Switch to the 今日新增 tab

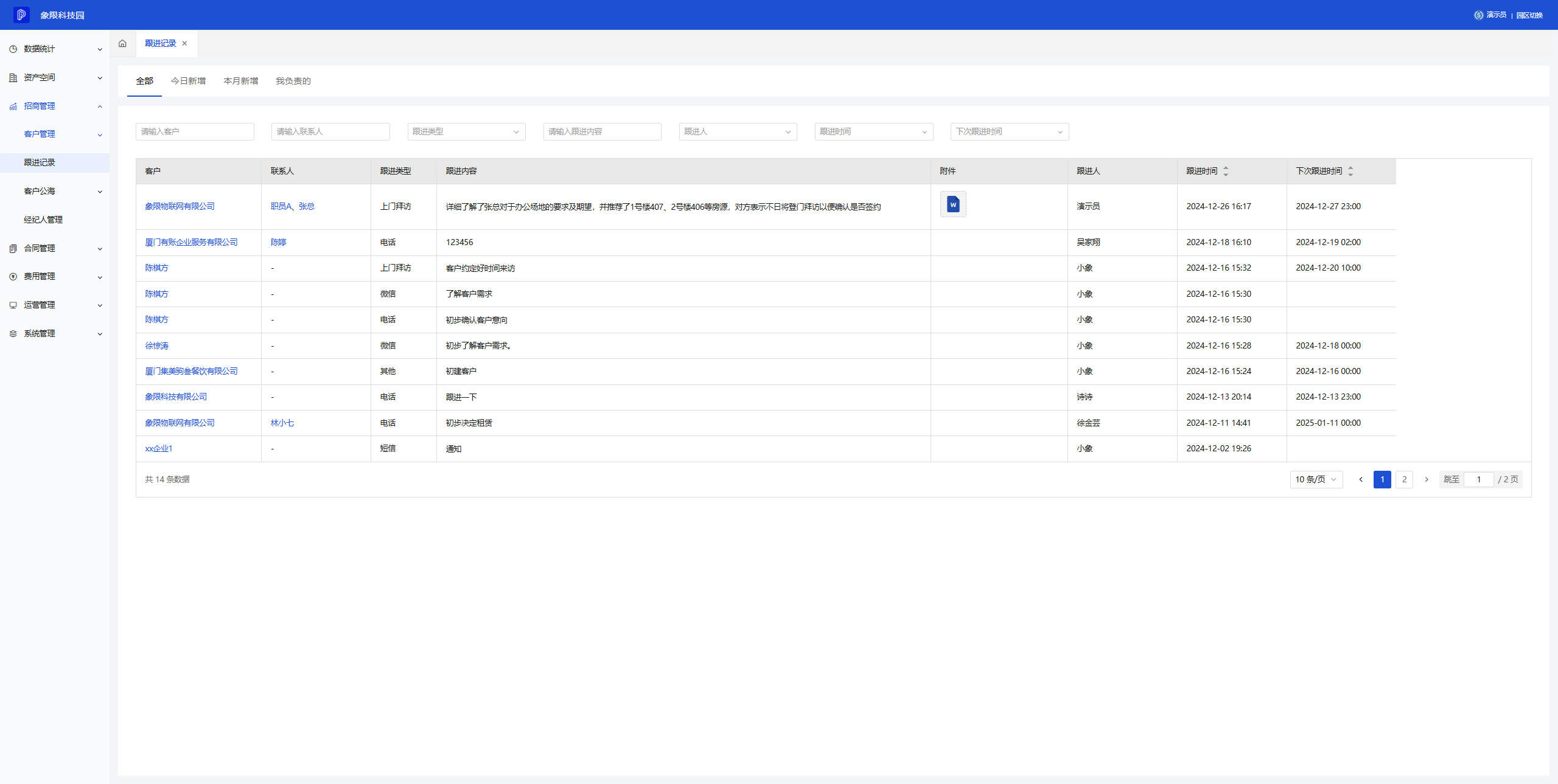(188, 81)
